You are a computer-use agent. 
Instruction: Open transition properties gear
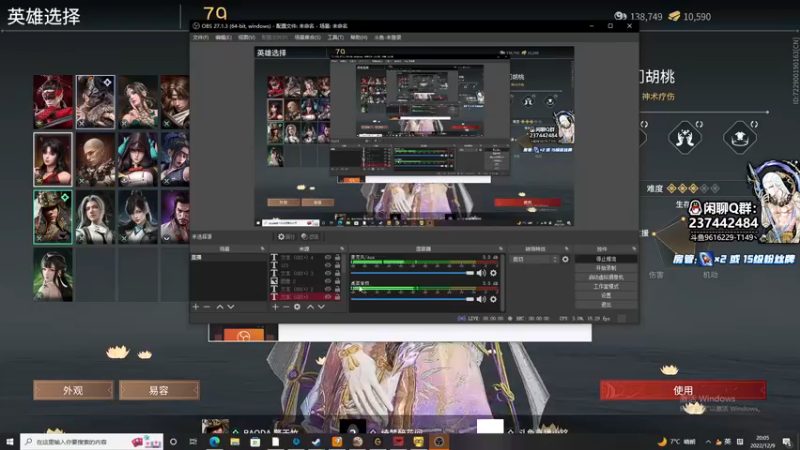565,259
